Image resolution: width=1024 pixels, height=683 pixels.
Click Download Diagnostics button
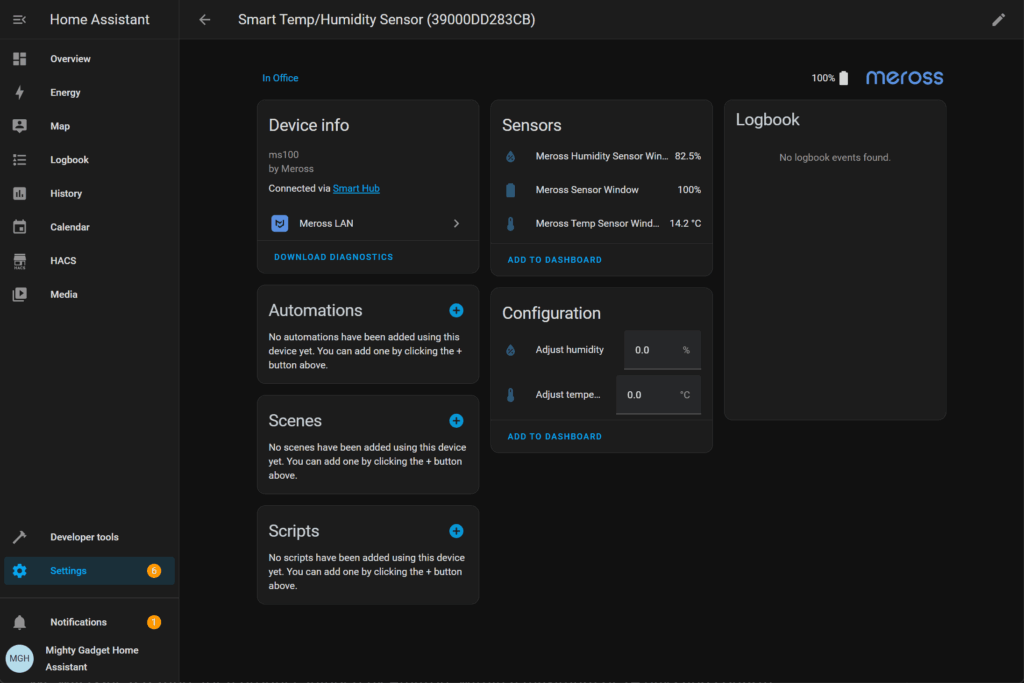(x=333, y=257)
